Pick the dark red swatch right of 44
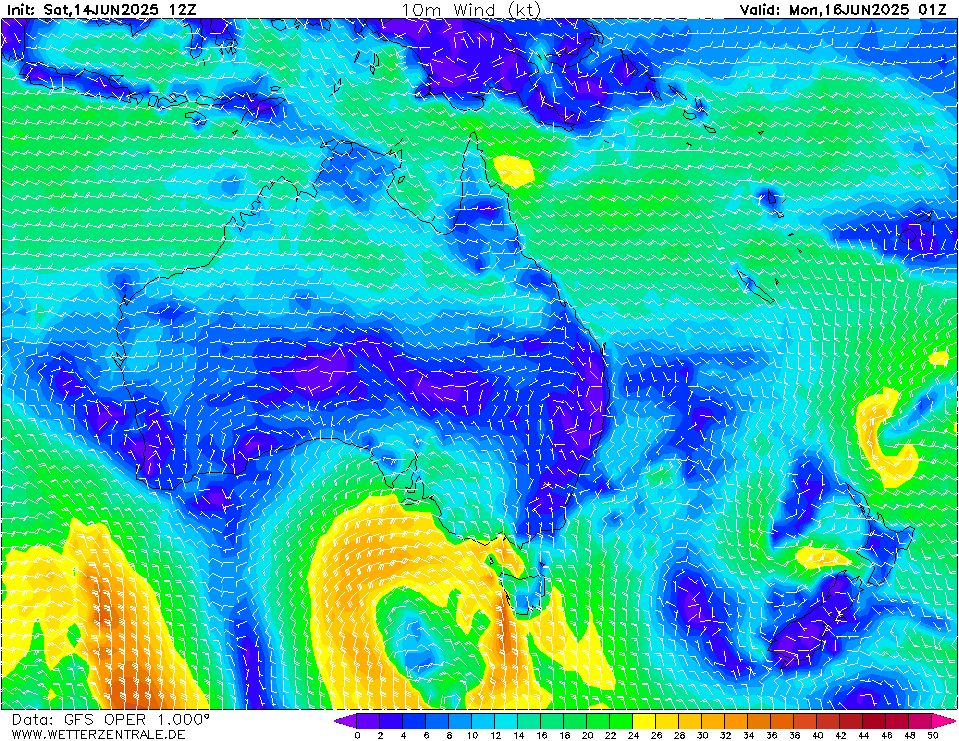This screenshot has height=741, width=959. [x=875, y=721]
